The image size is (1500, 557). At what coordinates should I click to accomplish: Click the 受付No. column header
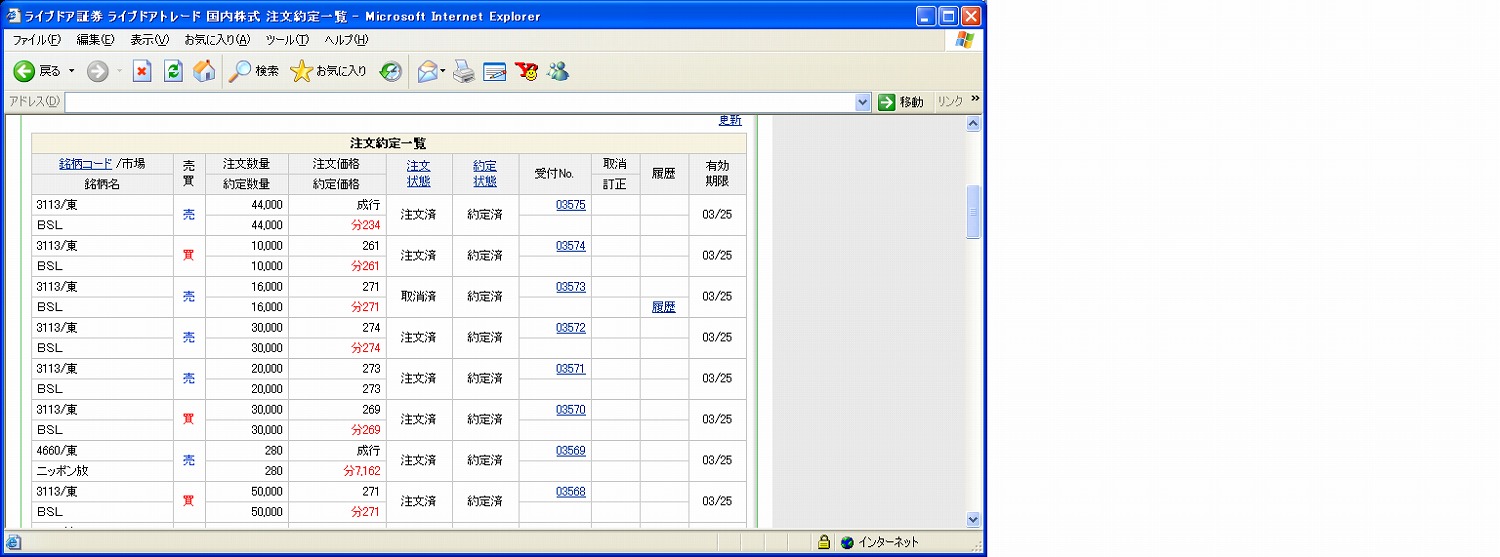[x=555, y=173]
